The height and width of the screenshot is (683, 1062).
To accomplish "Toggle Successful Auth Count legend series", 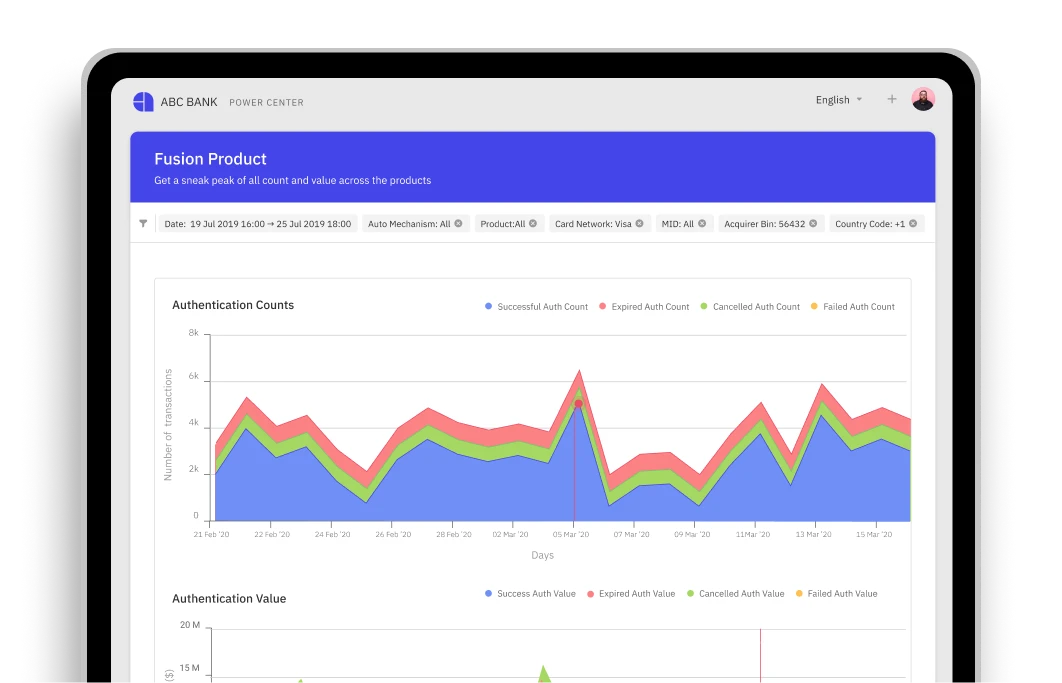I will tap(536, 307).
